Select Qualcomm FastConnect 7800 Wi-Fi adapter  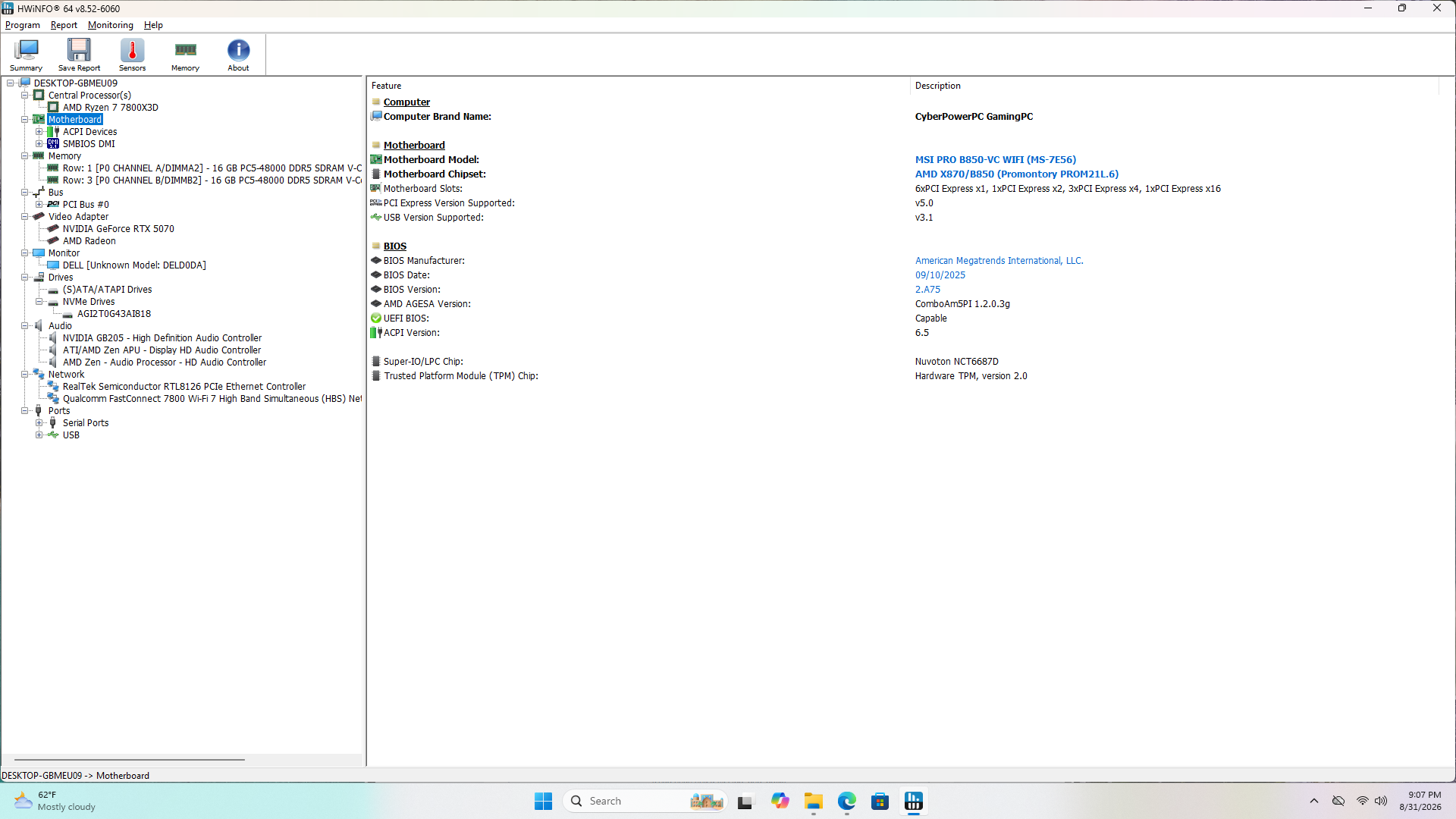[212, 399]
